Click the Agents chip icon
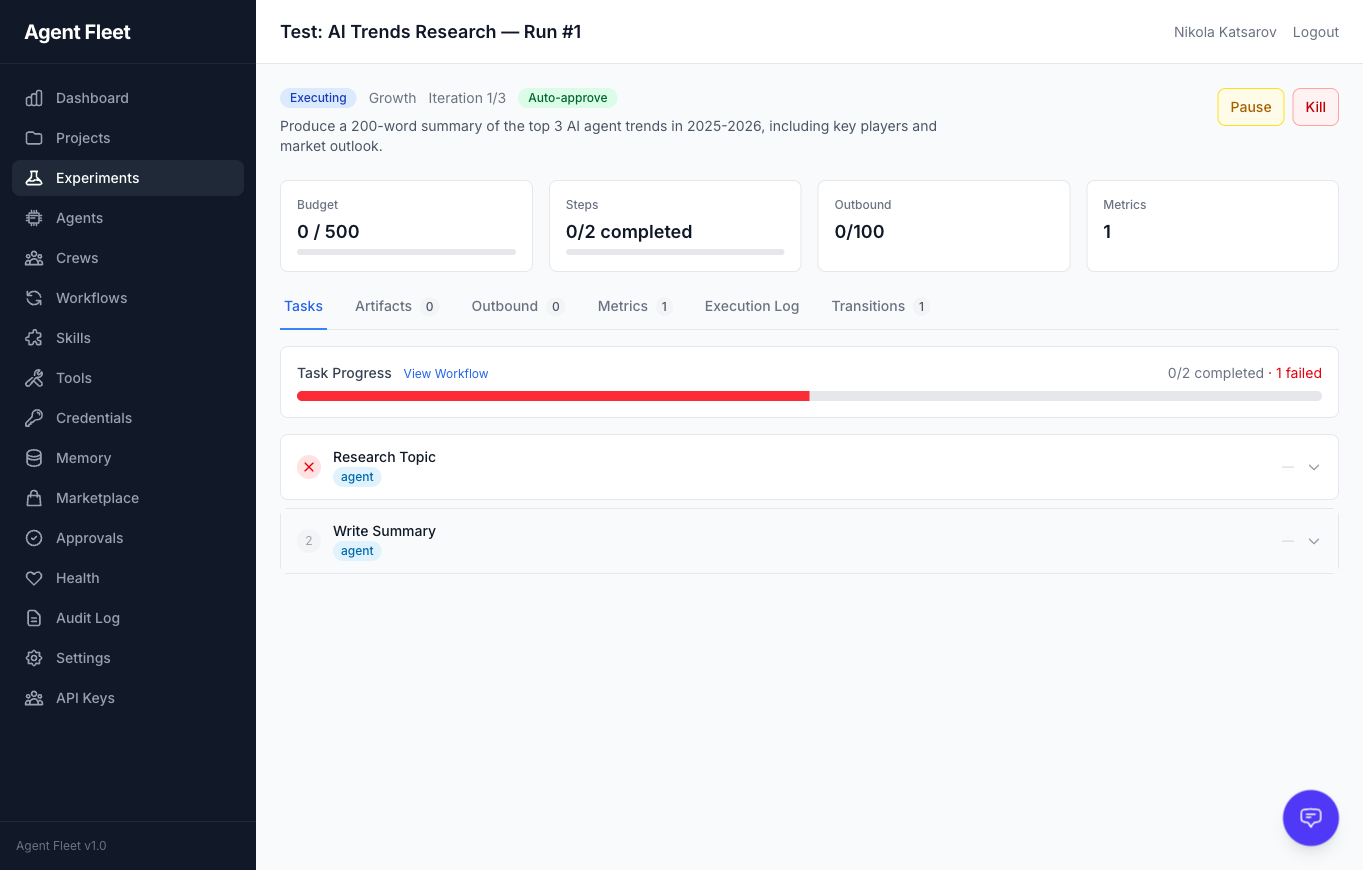This screenshot has width=1363, height=870. point(34,218)
